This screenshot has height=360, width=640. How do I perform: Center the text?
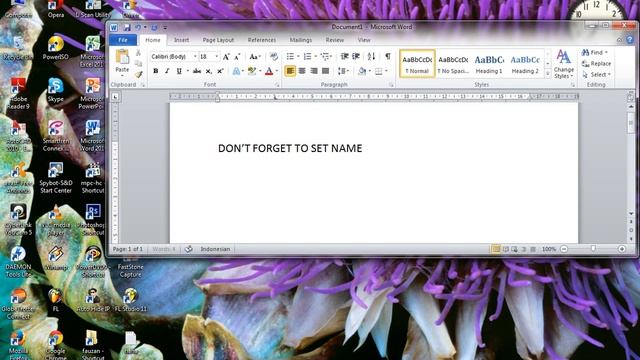coord(302,71)
